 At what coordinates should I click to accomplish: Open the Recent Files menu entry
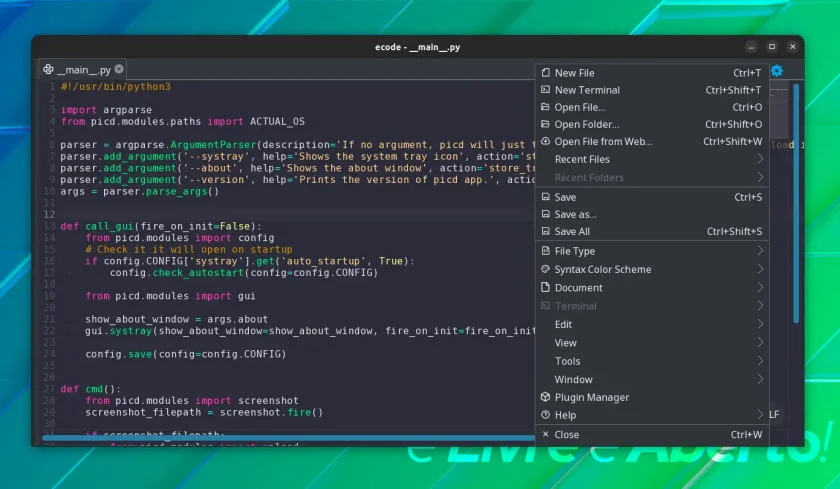tap(652, 159)
